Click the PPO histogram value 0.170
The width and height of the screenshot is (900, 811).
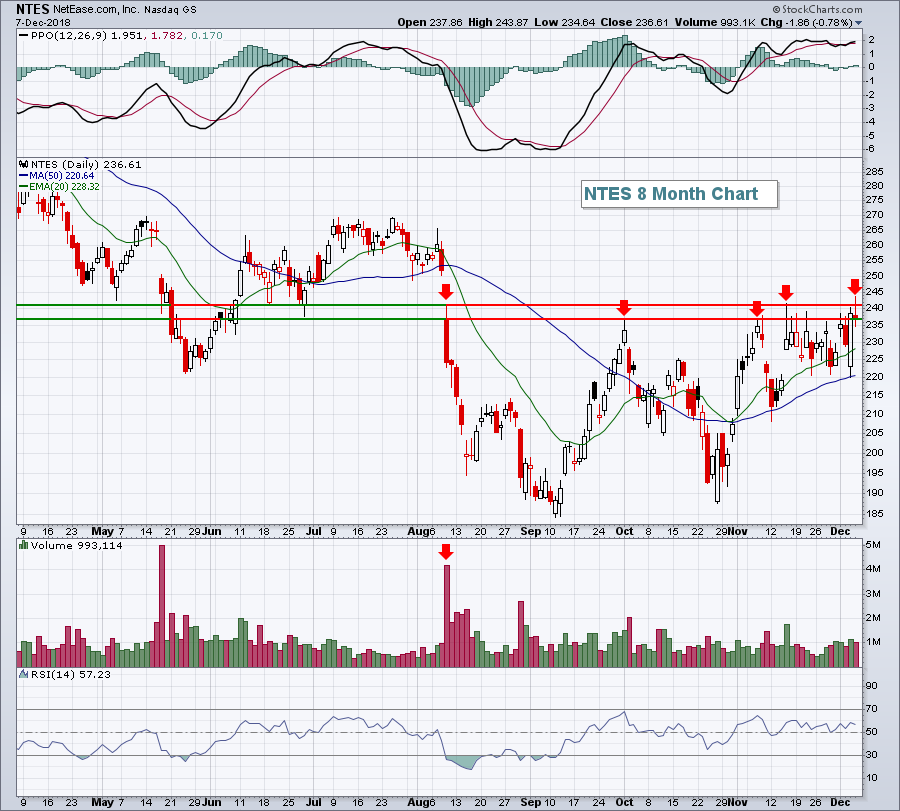[207, 36]
